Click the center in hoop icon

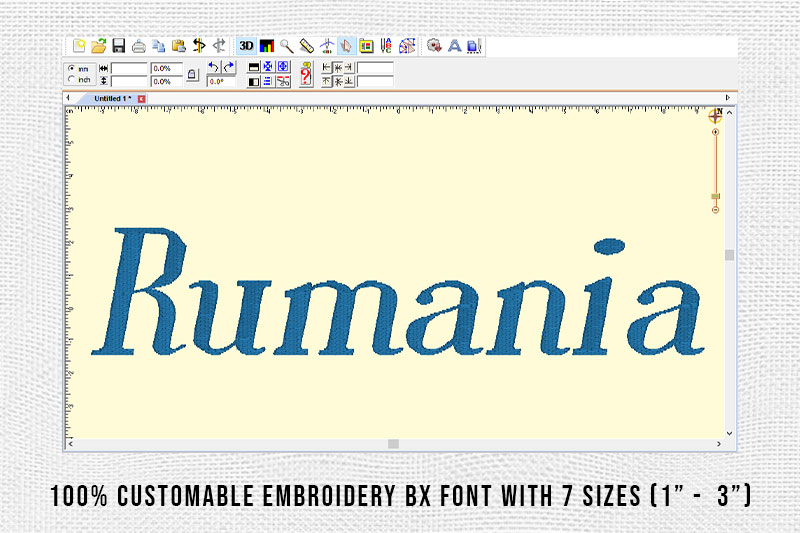pos(268,67)
